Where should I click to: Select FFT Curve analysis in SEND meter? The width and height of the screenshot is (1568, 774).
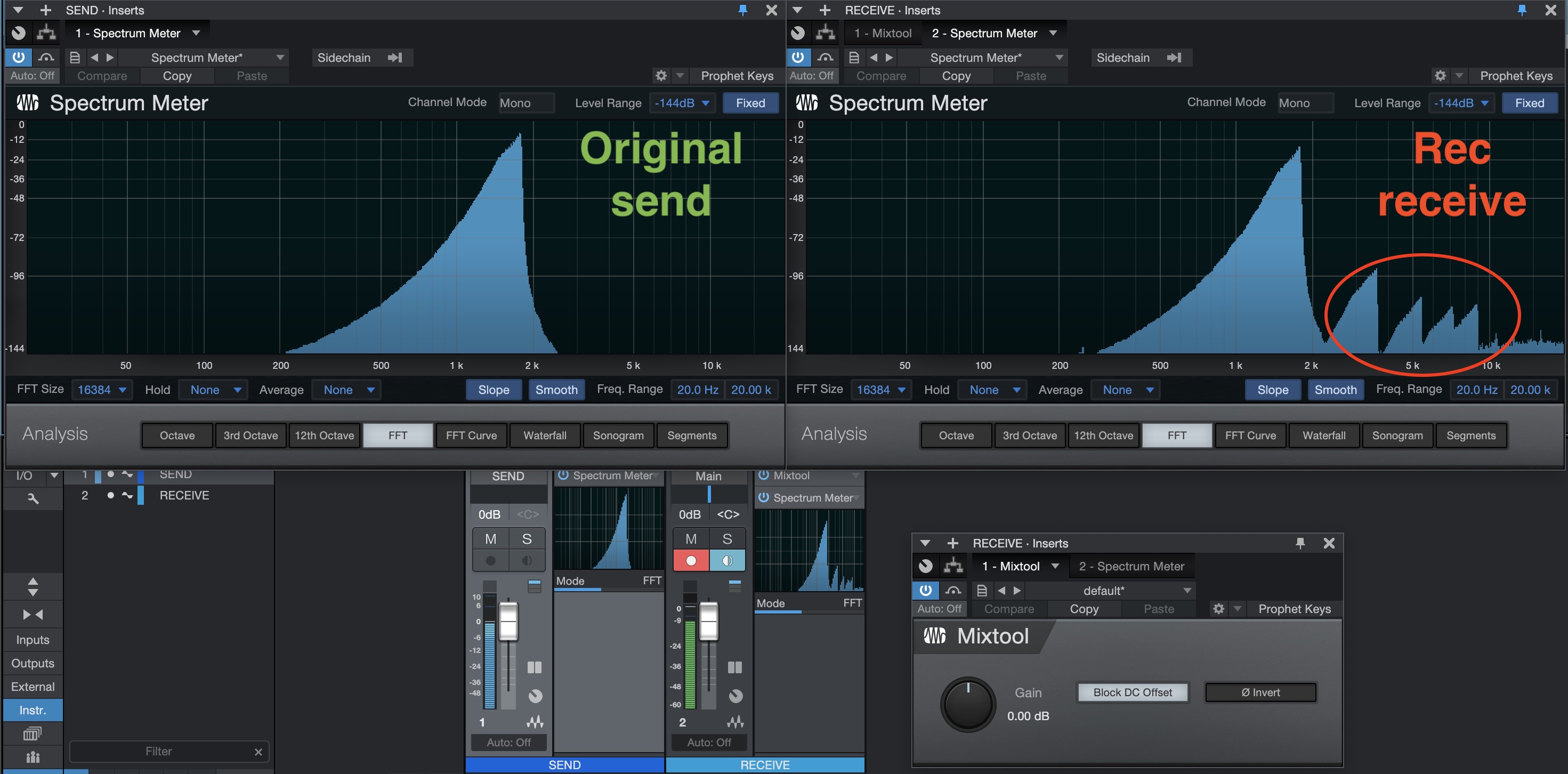click(x=471, y=436)
